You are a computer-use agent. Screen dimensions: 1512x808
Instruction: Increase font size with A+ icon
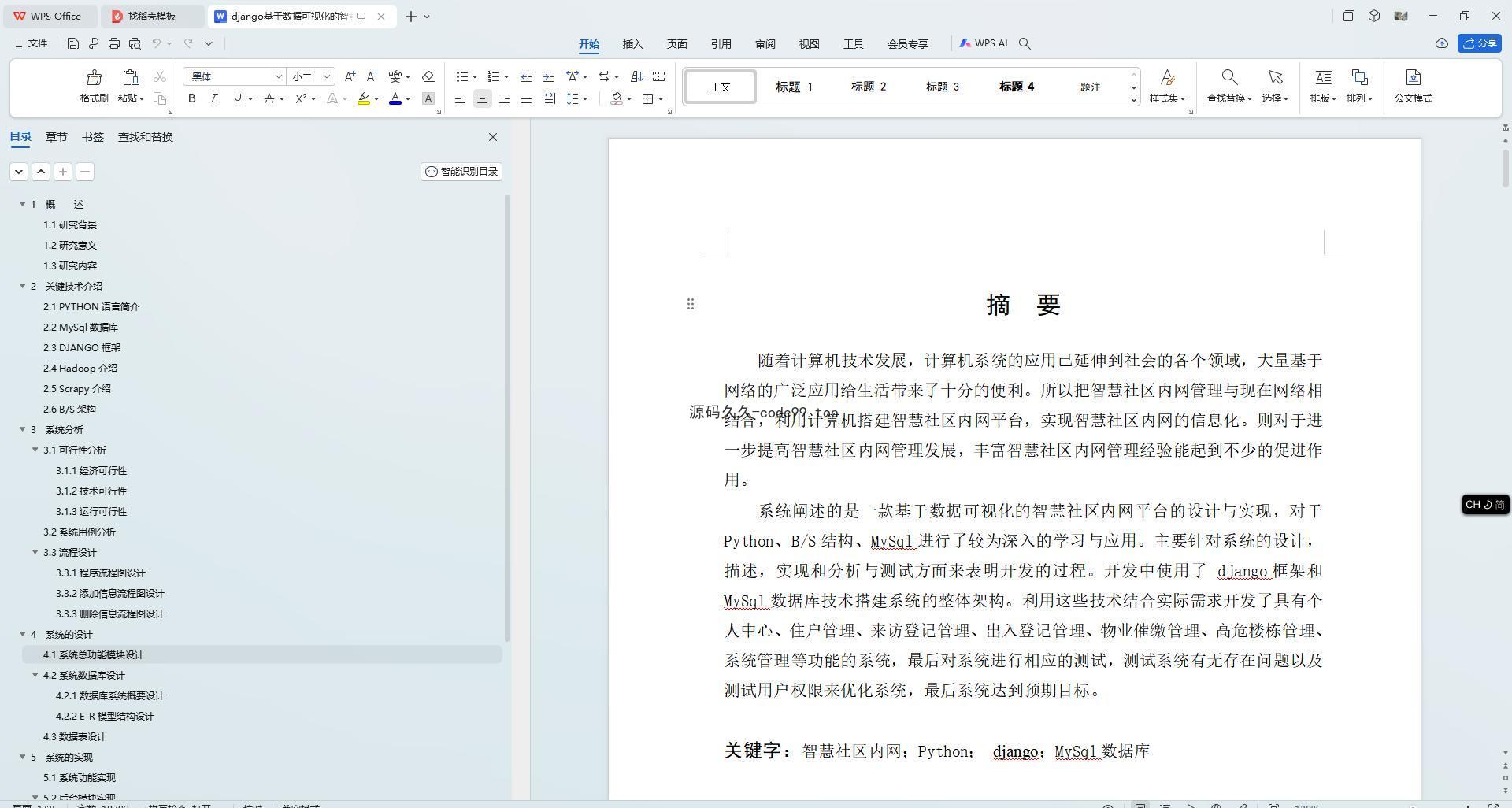coord(350,76)
